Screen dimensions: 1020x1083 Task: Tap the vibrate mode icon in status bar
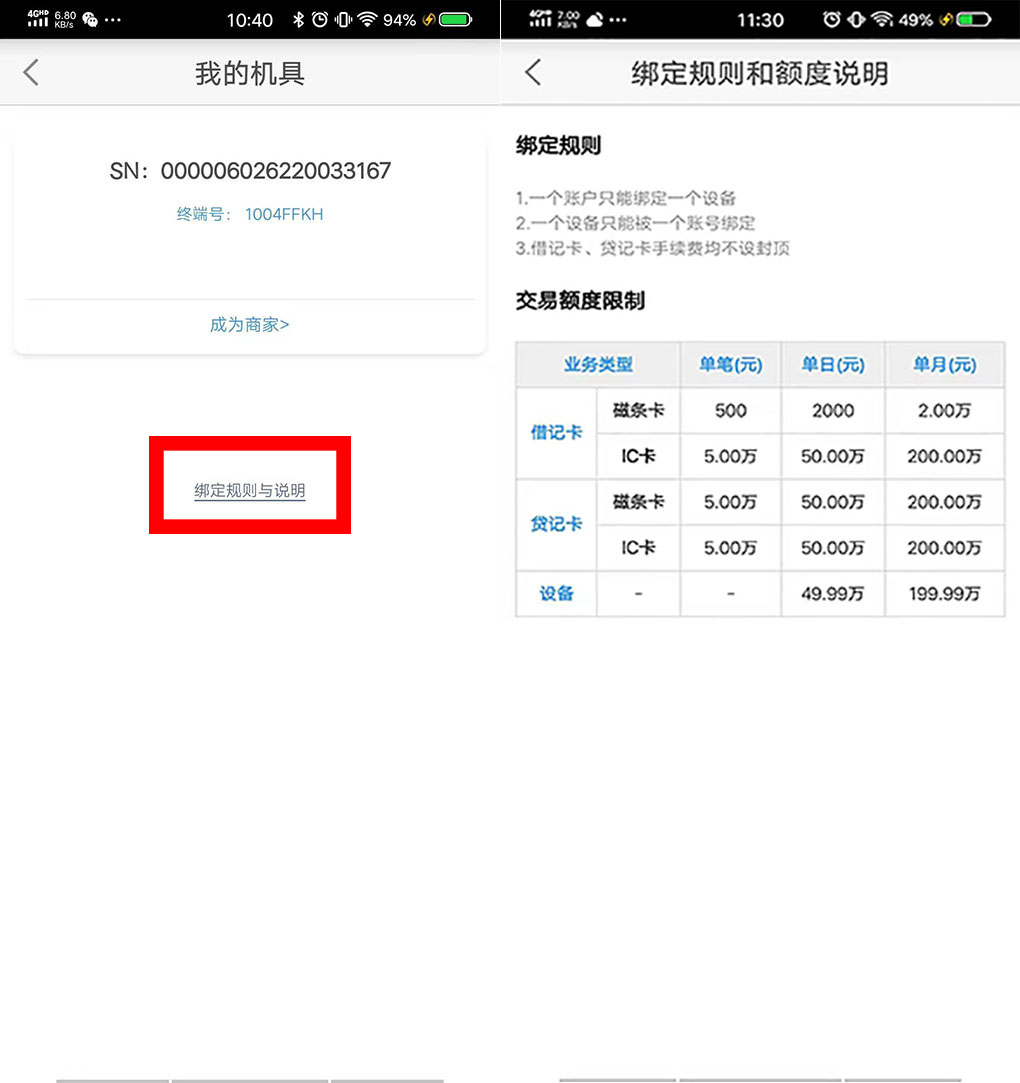pos(344,19)
